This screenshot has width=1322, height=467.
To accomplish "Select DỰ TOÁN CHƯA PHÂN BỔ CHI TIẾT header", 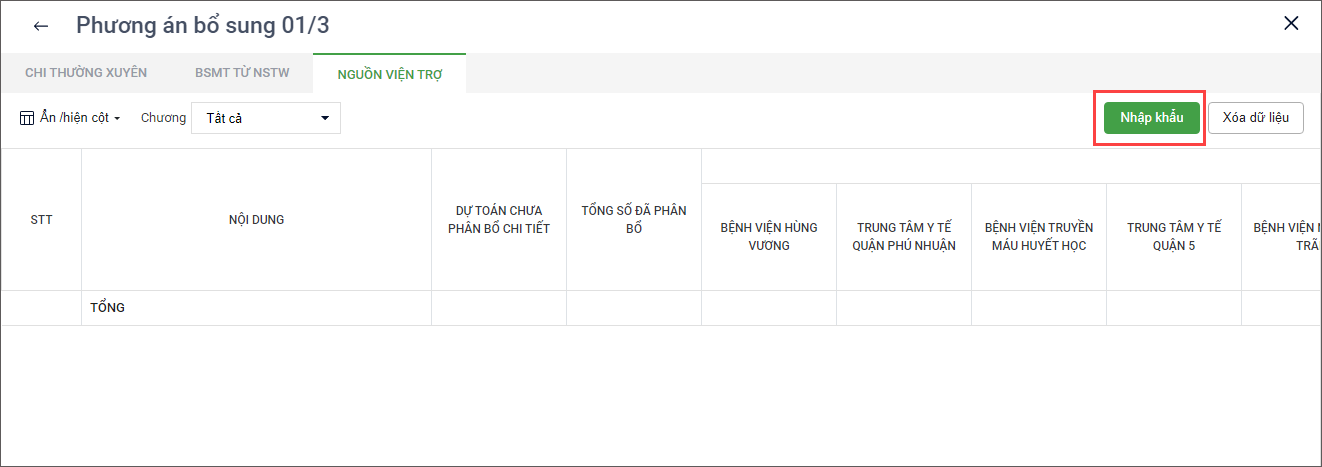I will [x=499, y=220].
